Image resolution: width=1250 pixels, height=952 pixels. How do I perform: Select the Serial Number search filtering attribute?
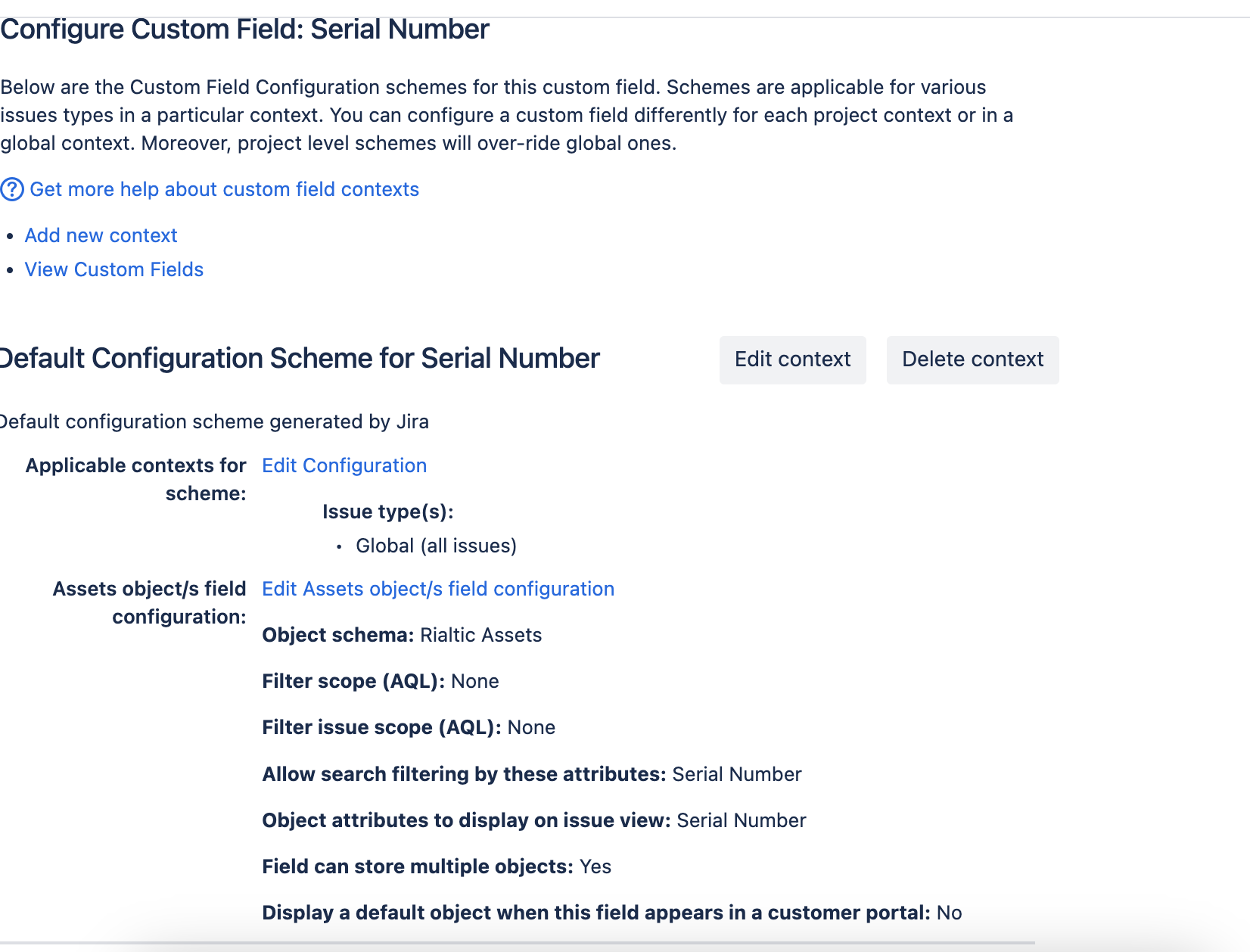pos(735,774)
